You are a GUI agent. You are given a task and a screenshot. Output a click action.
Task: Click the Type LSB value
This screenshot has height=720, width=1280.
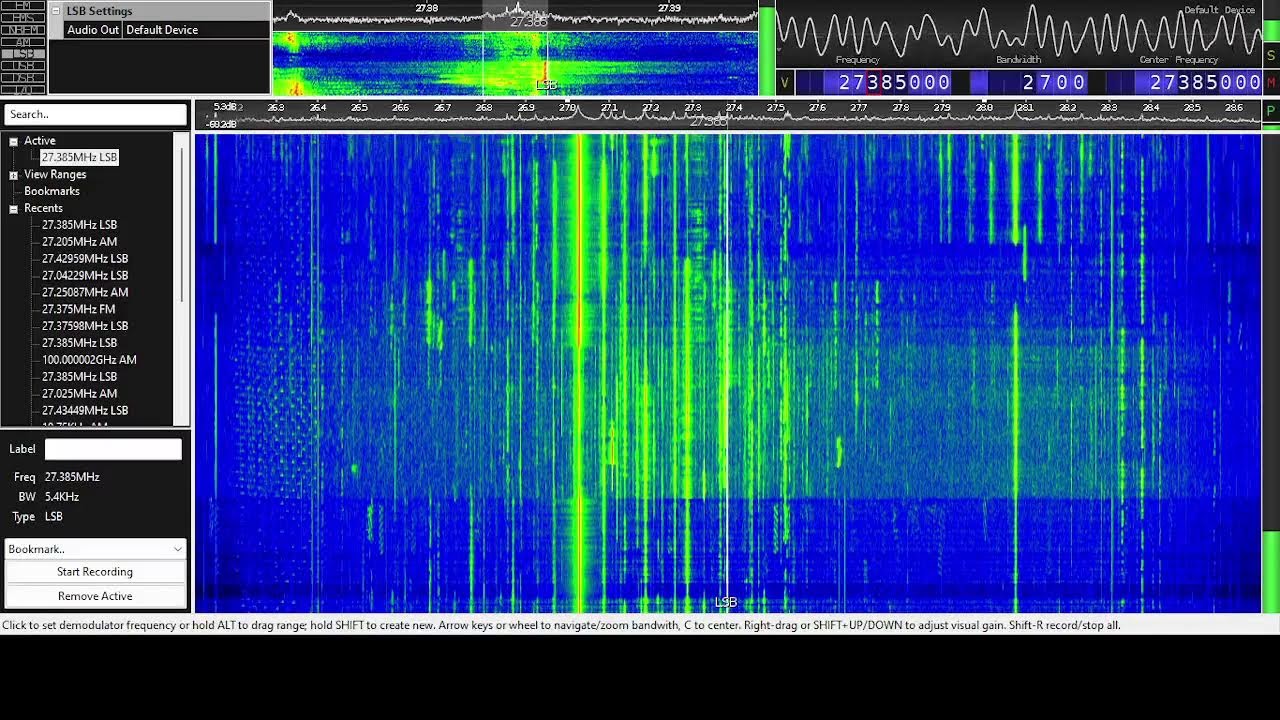(54, 517)
